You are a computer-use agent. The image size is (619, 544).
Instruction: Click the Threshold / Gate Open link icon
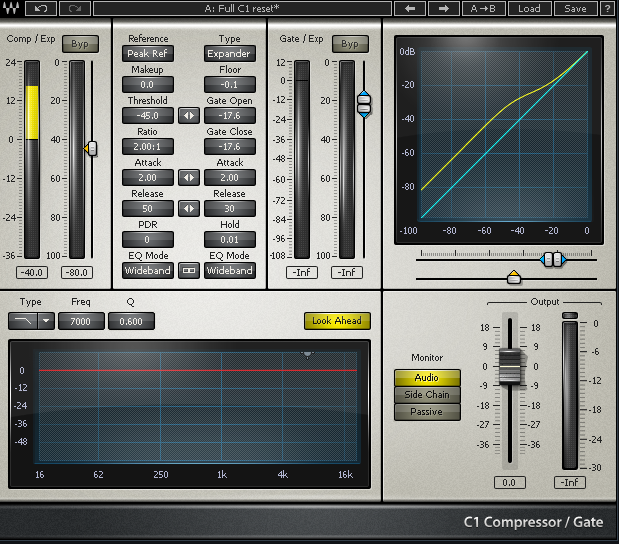[x=189, y=116]
